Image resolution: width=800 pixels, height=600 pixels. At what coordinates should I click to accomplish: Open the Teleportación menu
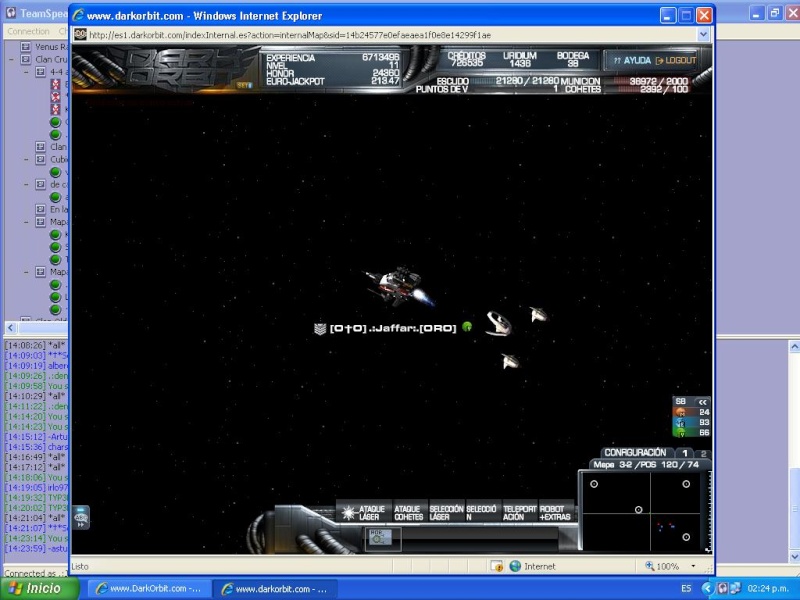(519, 513)
